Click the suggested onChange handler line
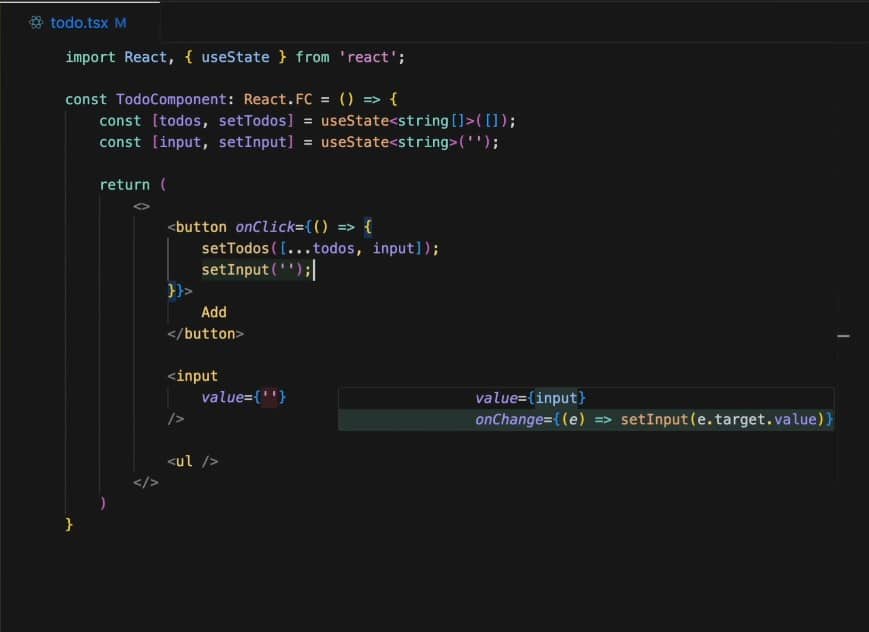Image resolution: width=869 pixels, height=632 pixels. (x=653, y=420)
